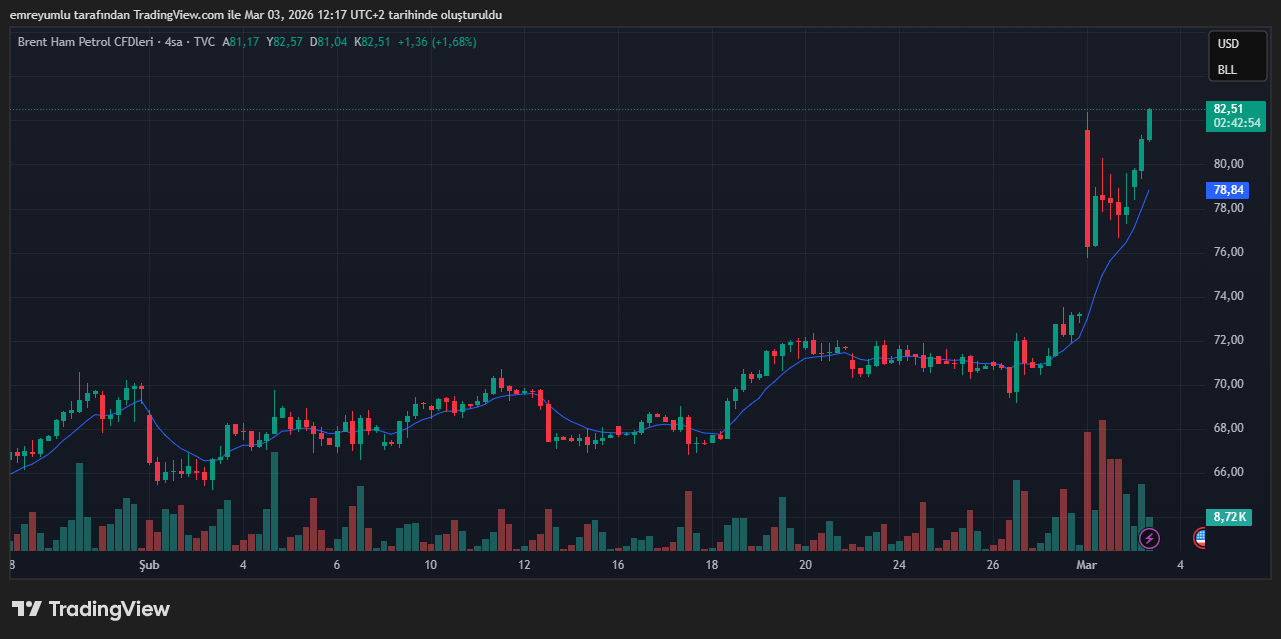Click the purple lightning event icon
1281x639 pixels.
coord(1150,539)
